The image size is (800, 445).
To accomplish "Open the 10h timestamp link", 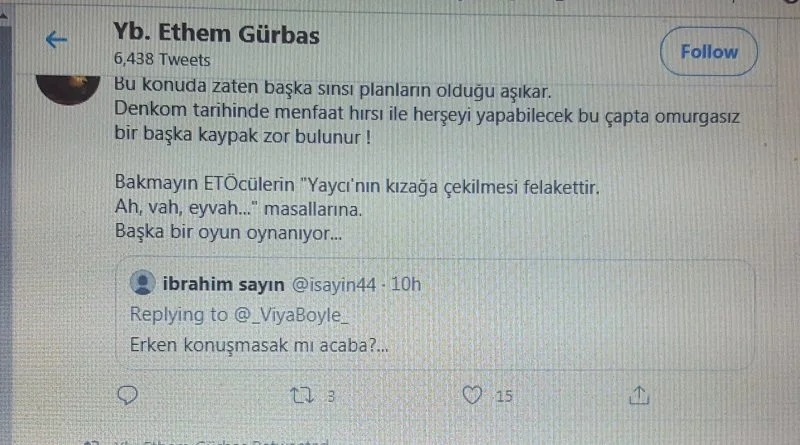I will point(405,285).
